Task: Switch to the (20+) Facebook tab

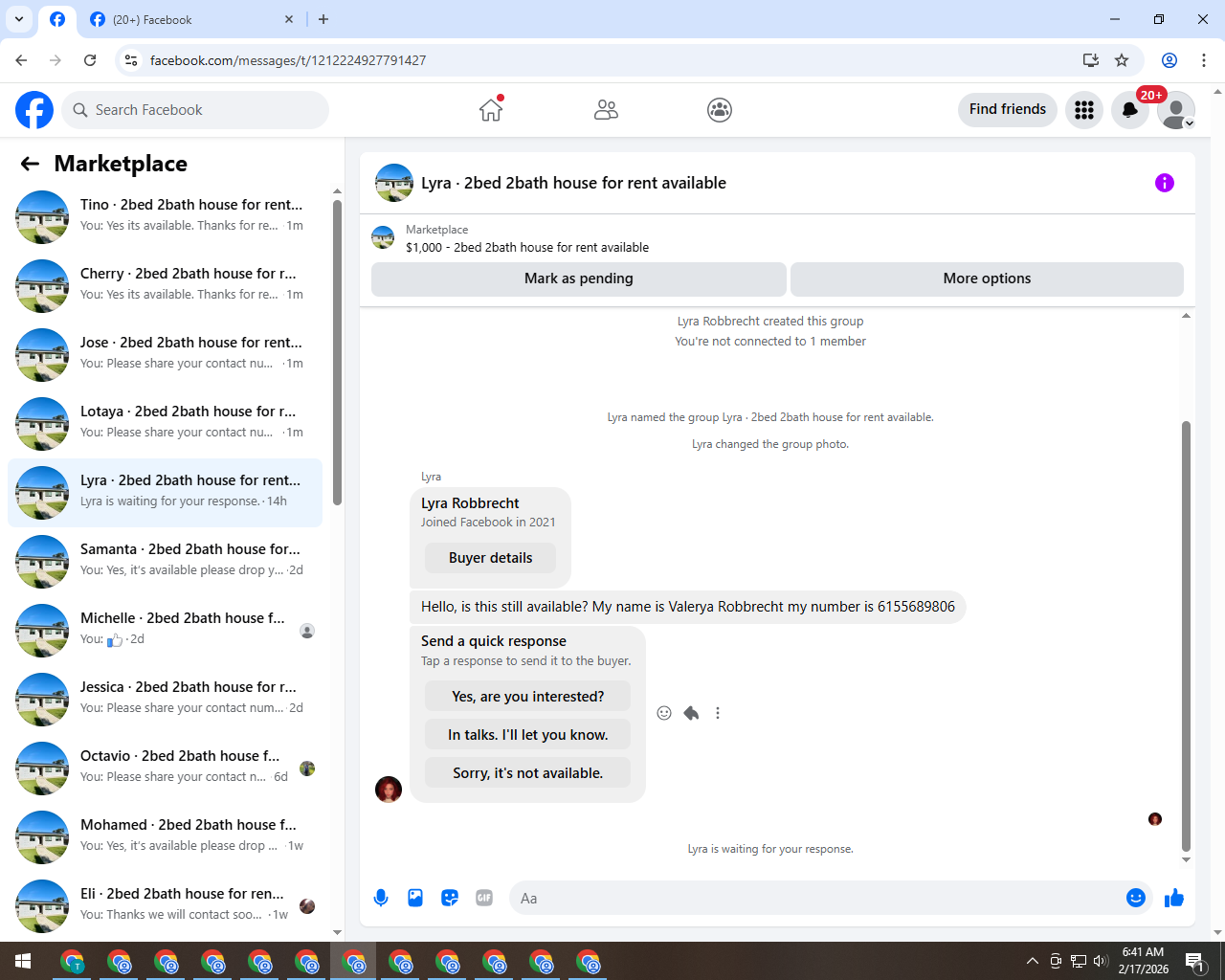Action: (191, 19)
